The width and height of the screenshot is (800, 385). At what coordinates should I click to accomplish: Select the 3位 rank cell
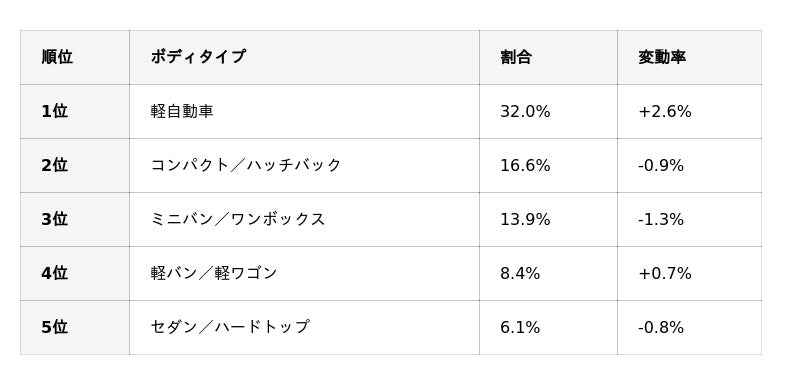pyautogui.click(x=74, y=219)
